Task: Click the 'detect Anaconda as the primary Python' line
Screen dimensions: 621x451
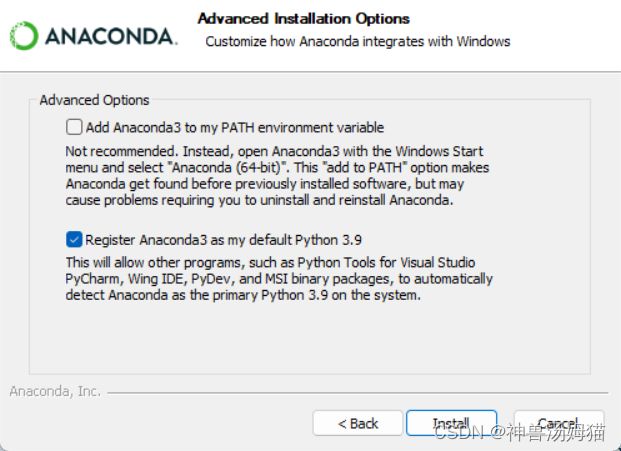Action: pyautogui.click(x=243, y=295)
